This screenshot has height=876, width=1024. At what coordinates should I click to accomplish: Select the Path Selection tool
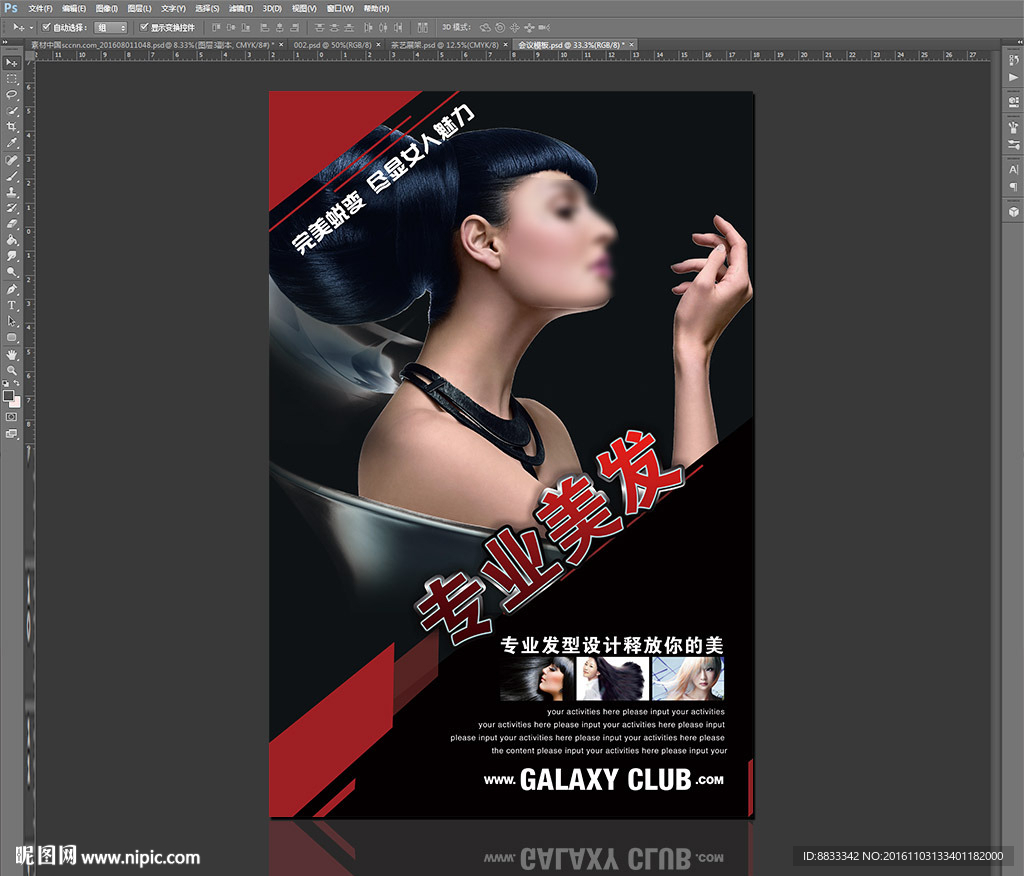coord(12,321)
